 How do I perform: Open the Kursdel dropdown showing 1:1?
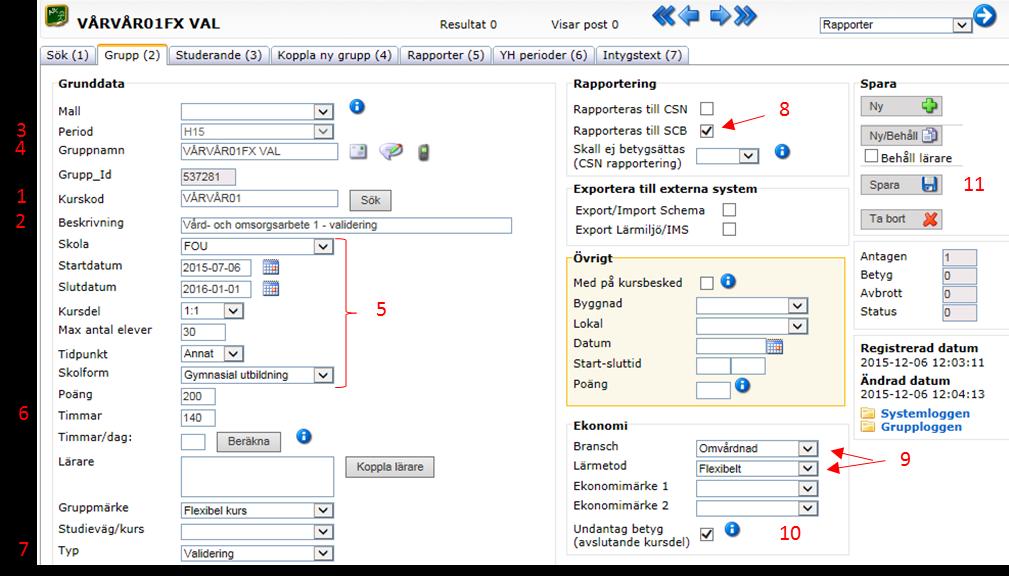pyautogui.click(x=212, y=311)
